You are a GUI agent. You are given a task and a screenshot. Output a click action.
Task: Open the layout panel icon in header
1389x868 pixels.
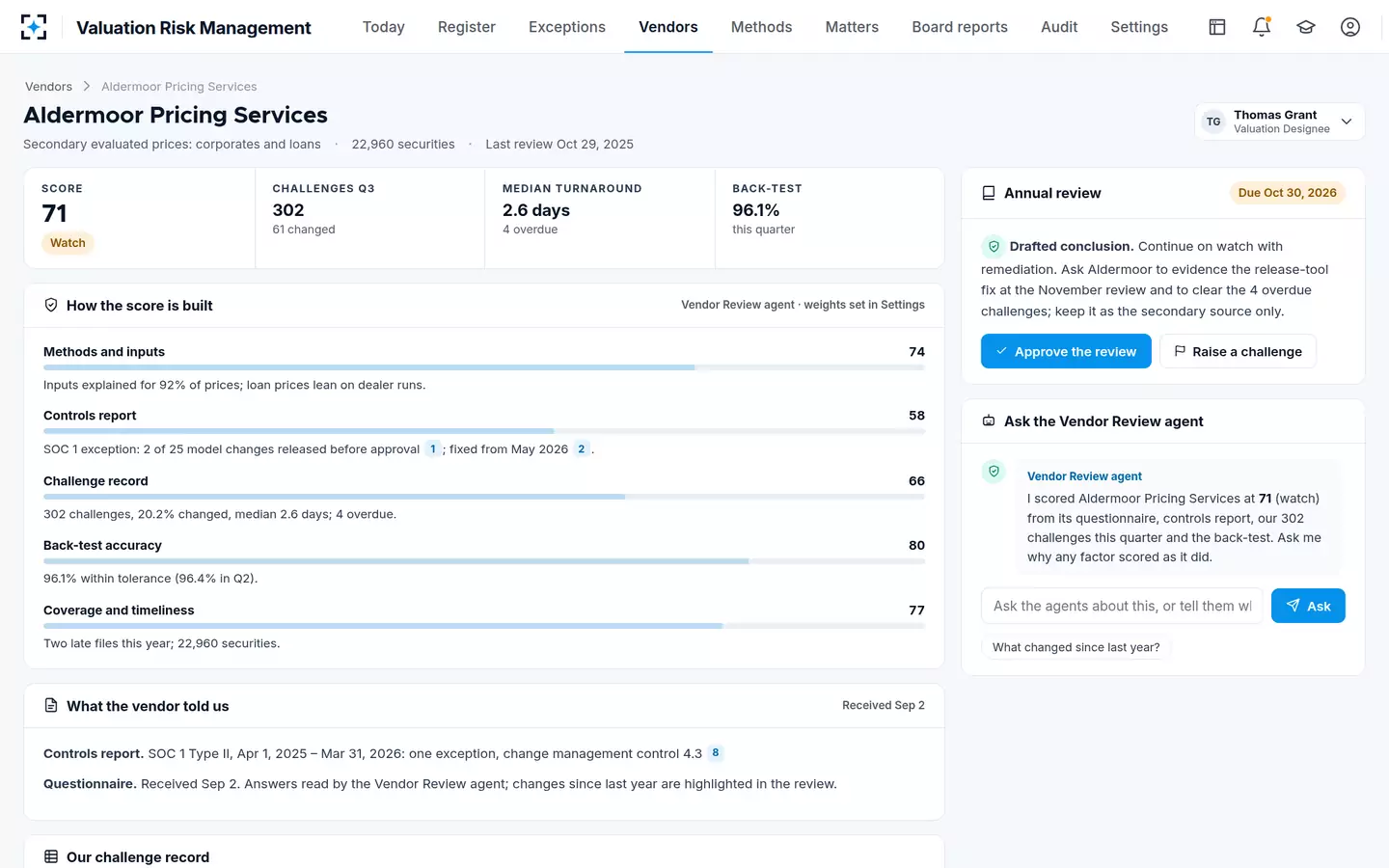1217,27
